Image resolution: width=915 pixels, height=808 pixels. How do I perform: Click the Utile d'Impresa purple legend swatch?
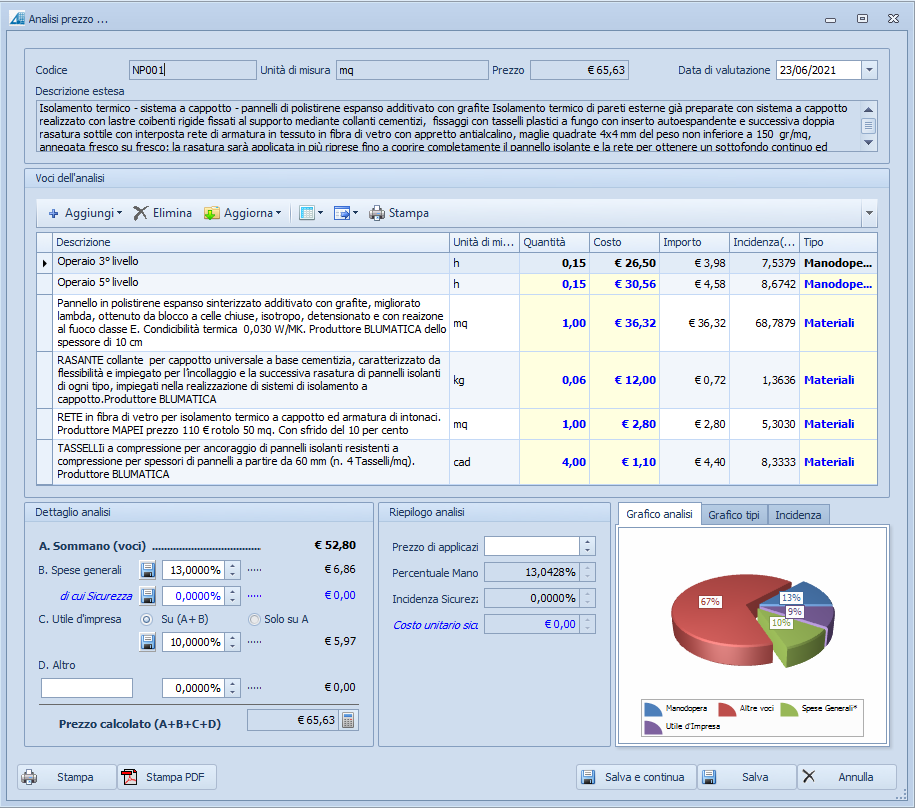pos(653,727)
